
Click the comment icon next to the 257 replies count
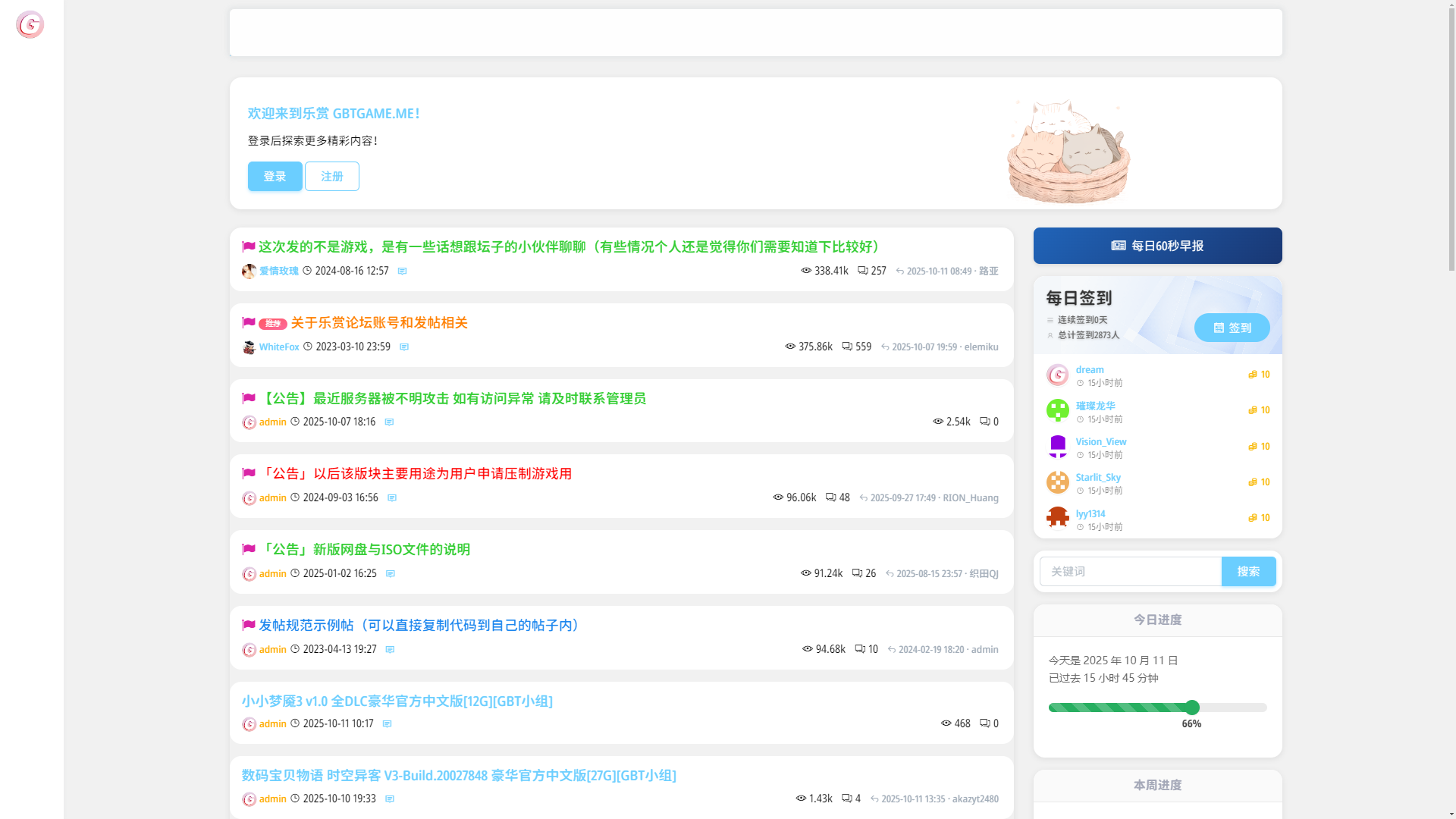(x=862, y=271)
